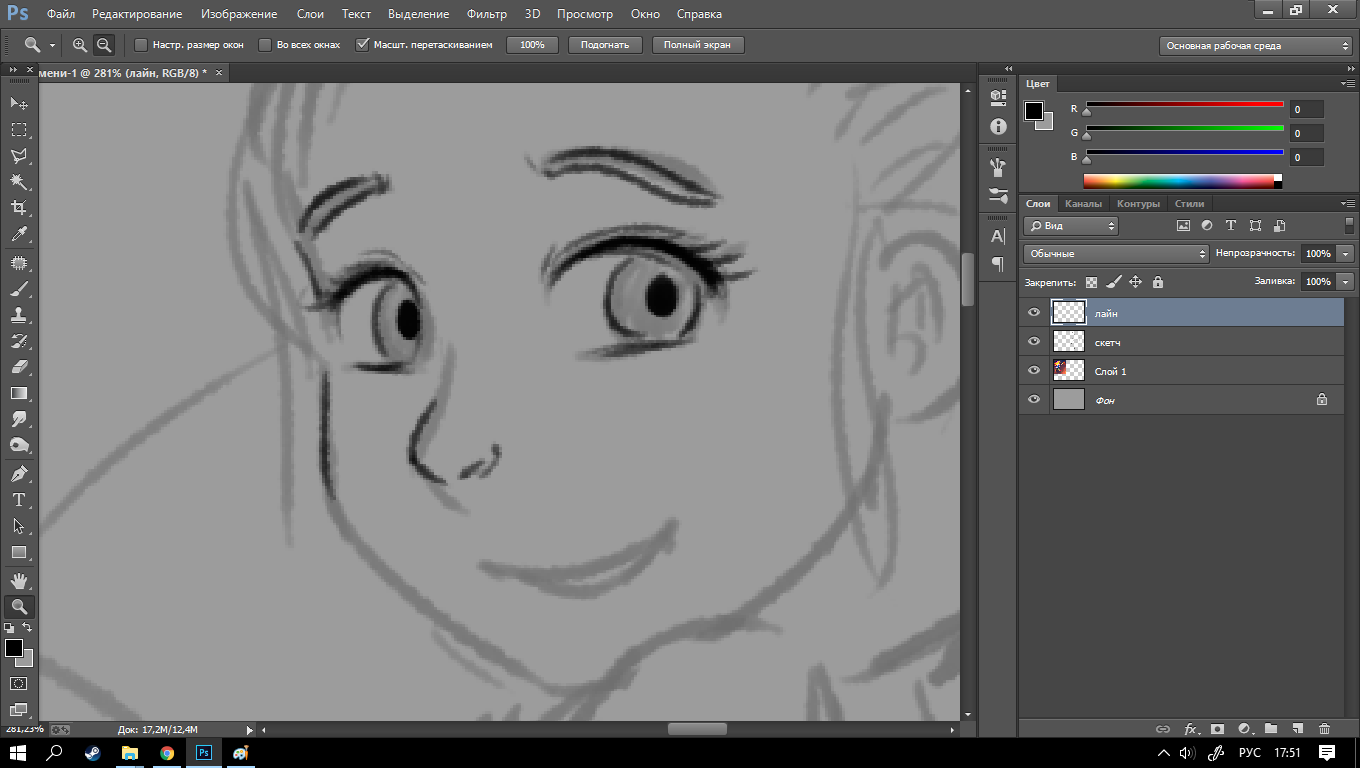Click the 'Полный экран' button
Screen dimensions: 1360x768
697,45
